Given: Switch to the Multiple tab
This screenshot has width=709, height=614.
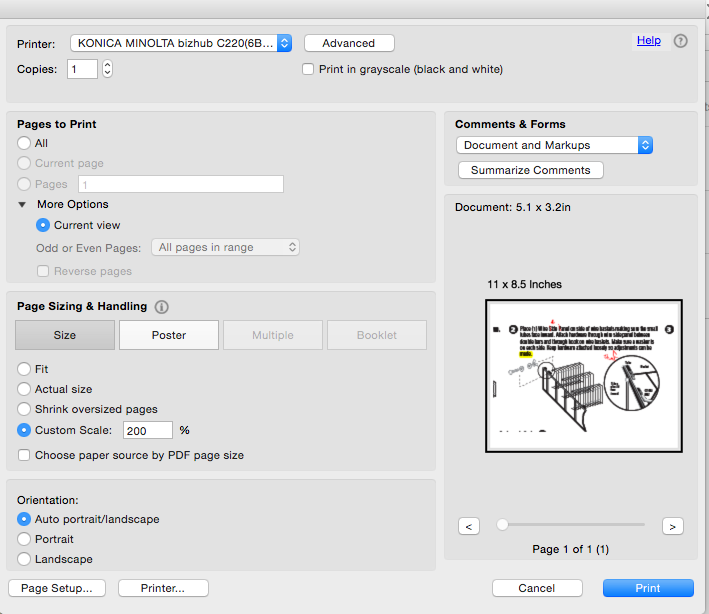Looking at the screenshot, I should [273, 335].
